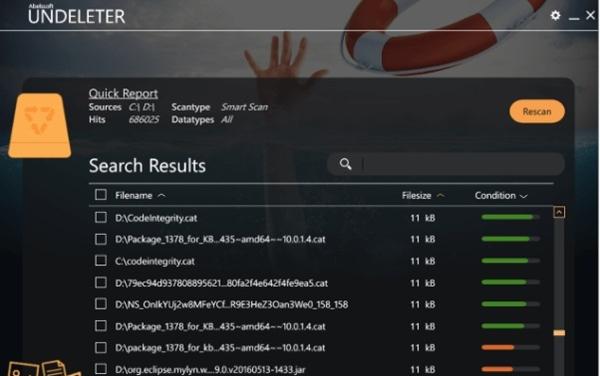The height and width of the screenshot is (376, 600).
Task: Click the Abelsoft Undeleter logo
Action: point(77,14)
